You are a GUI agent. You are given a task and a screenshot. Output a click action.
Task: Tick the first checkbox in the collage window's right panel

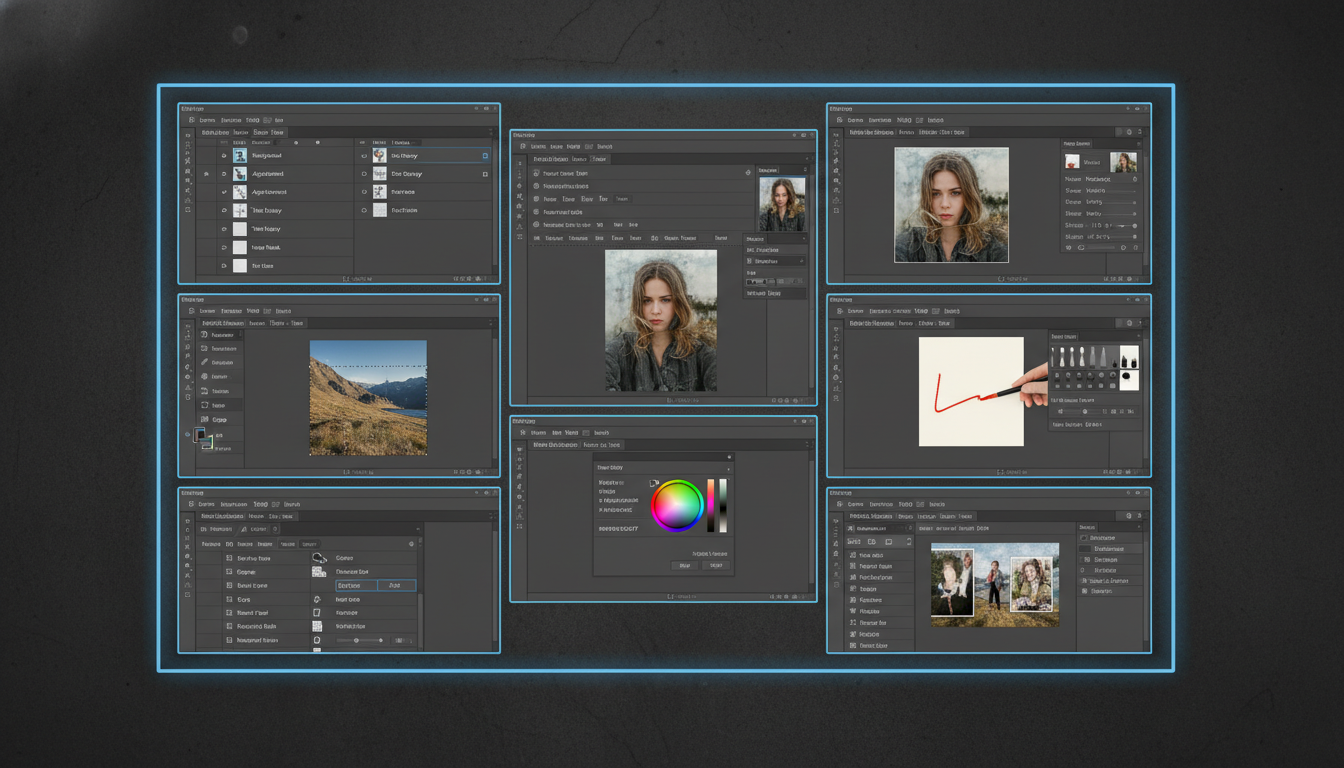pyautogui.click(x=1086, y=538)
